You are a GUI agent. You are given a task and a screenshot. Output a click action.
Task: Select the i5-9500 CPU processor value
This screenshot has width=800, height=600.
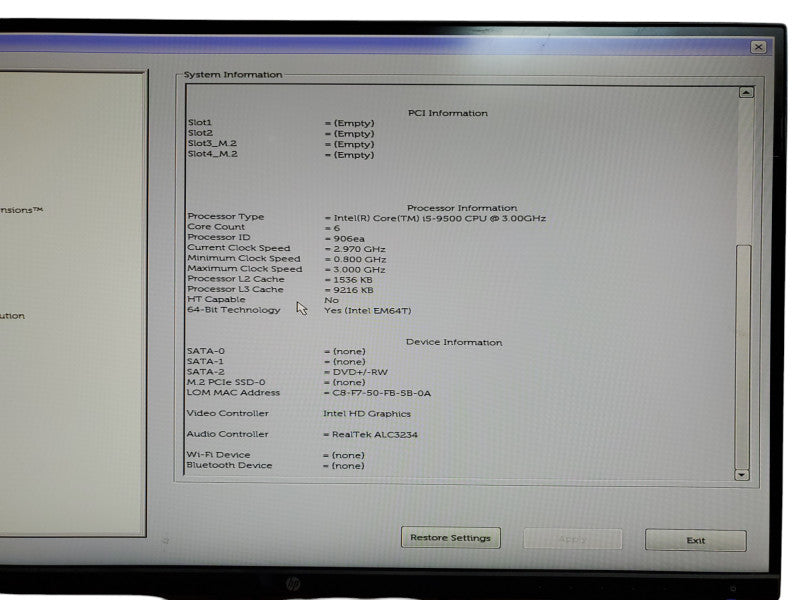[439, 218]
